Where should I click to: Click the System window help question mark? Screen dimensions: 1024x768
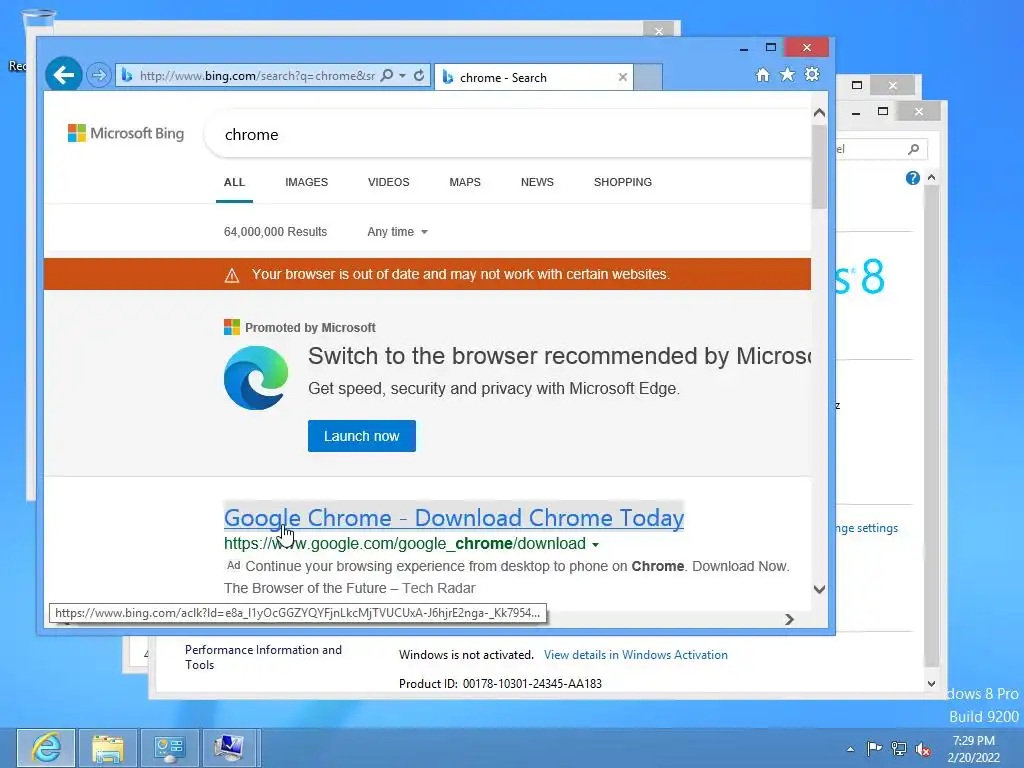(x=913, y=178)
